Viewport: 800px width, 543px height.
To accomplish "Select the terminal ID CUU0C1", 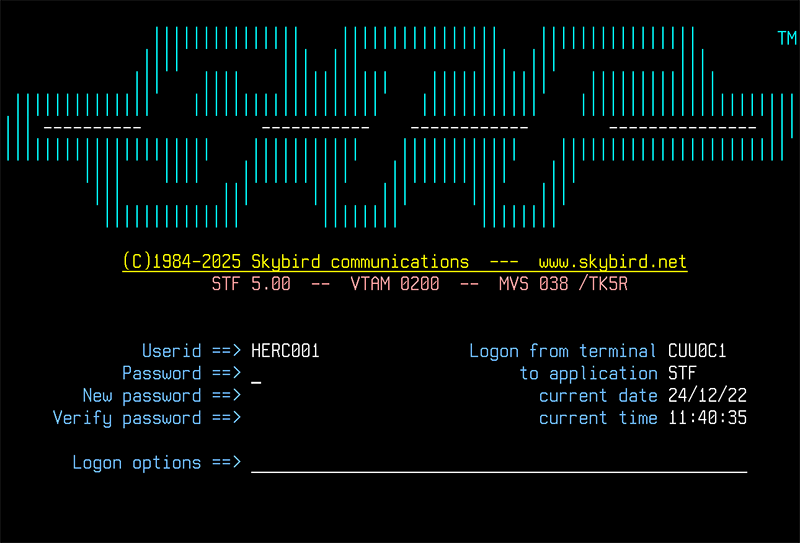I will (697, 351).
